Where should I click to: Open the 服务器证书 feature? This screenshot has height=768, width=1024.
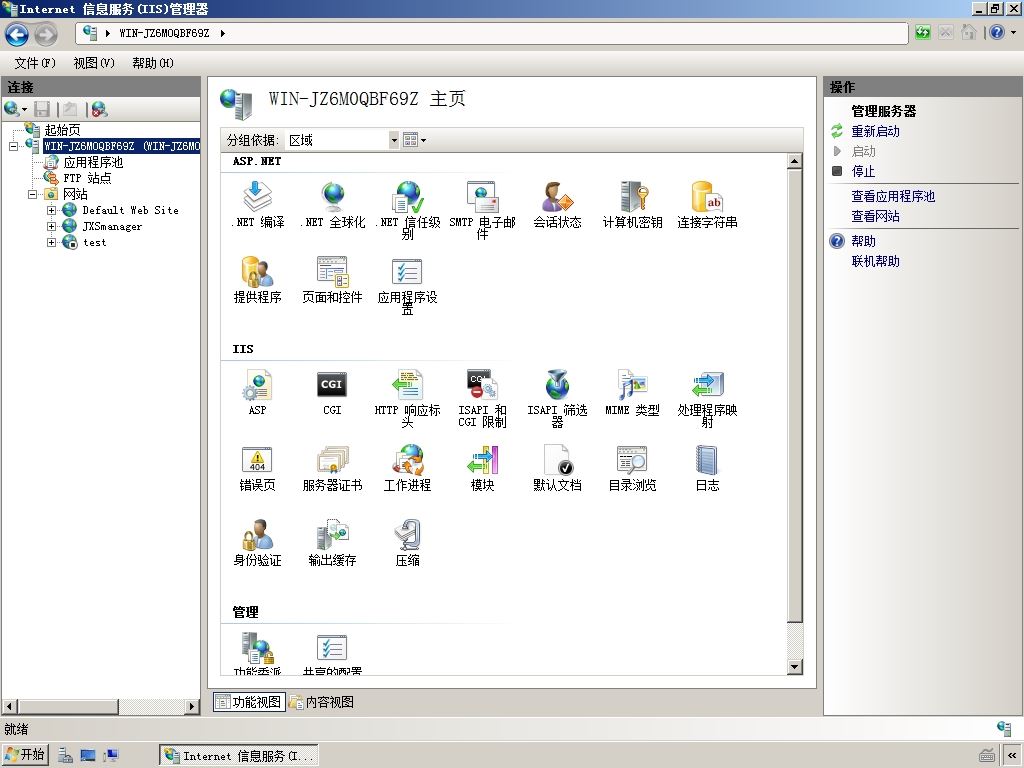[x=332, y=468]
